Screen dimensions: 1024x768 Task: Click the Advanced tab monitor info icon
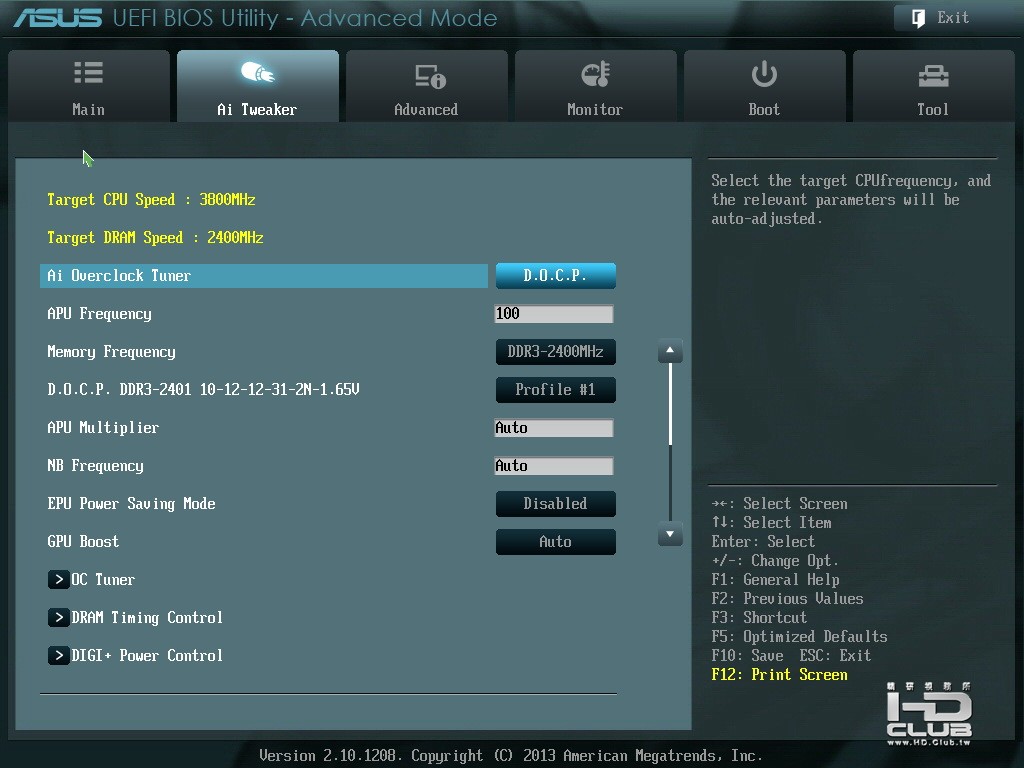(430, 76)
